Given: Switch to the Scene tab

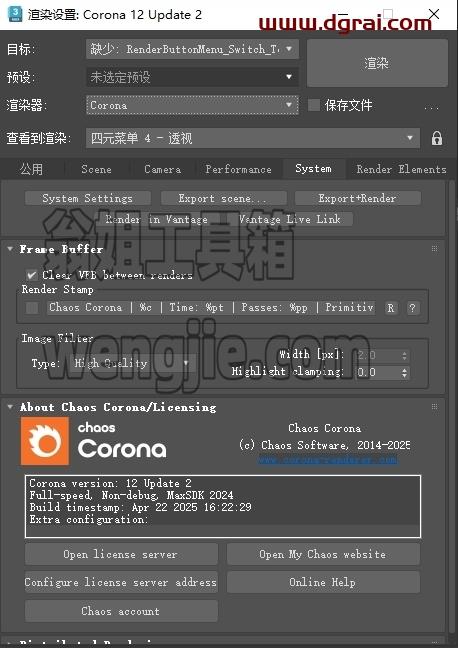Looking at the screenshot, I should 96,169.
